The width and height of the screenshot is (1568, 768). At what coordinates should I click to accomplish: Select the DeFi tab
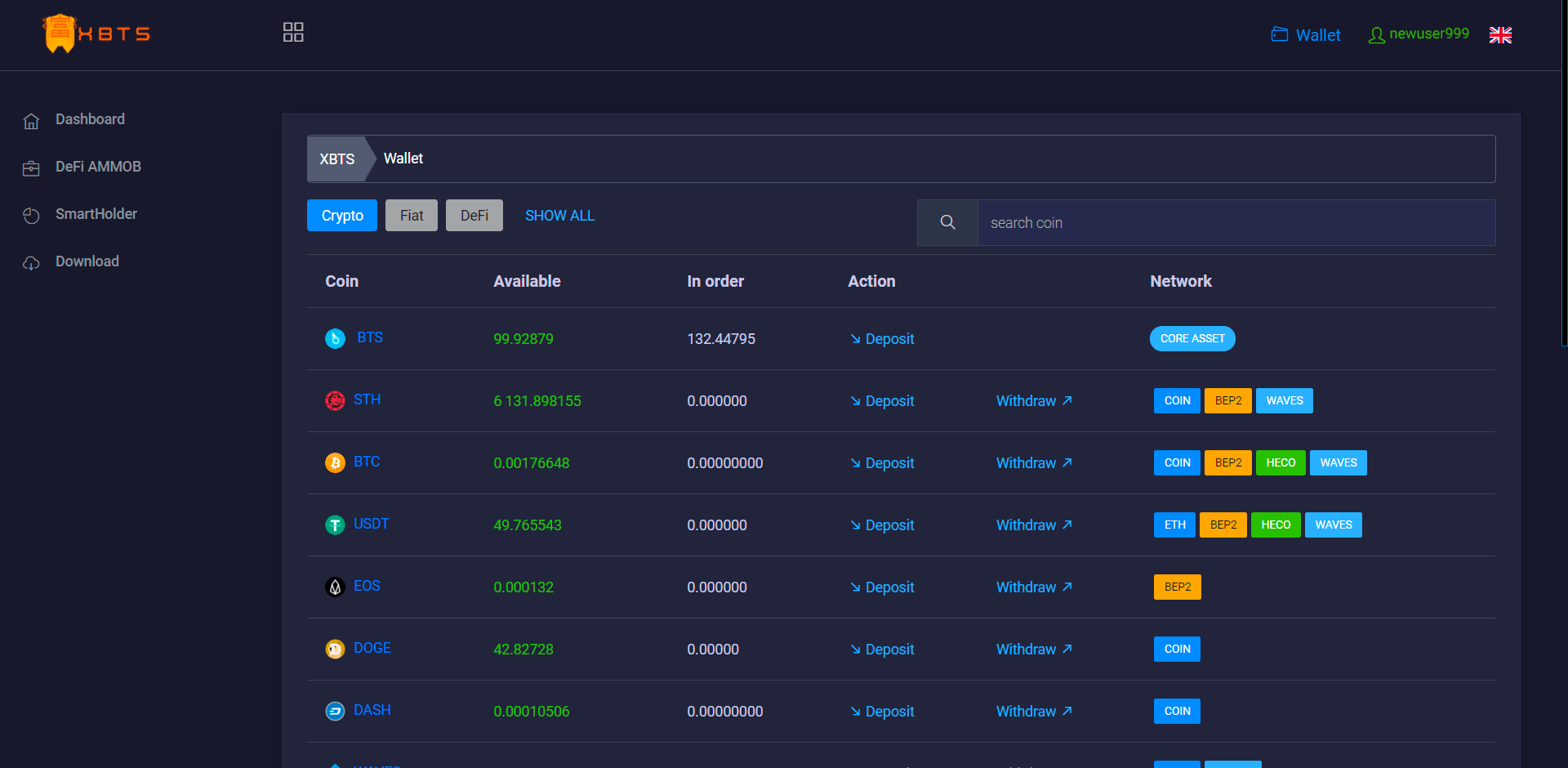(x=474, y=216)
